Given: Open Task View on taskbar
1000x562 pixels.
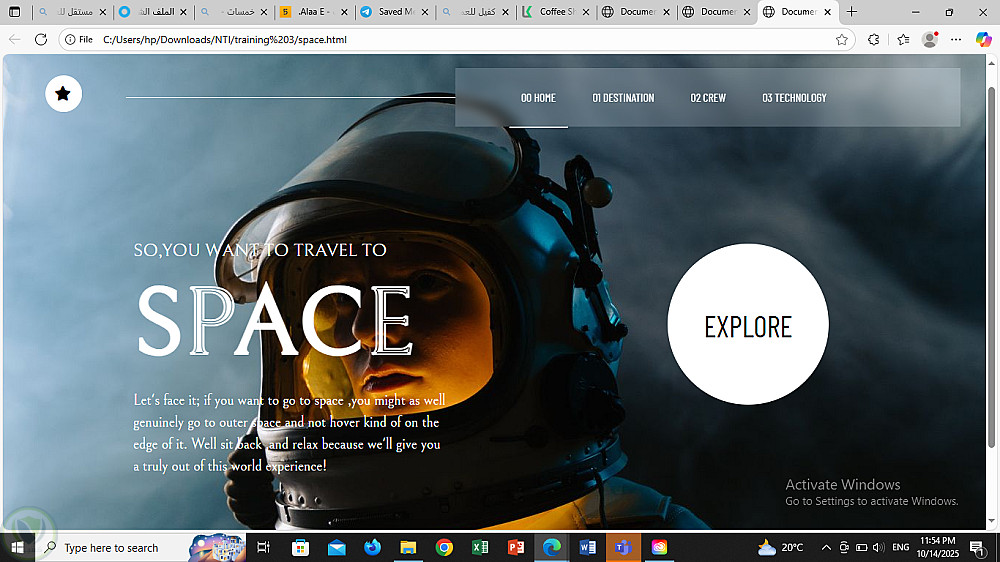Looking at the screenshot, I should [263, 547].
